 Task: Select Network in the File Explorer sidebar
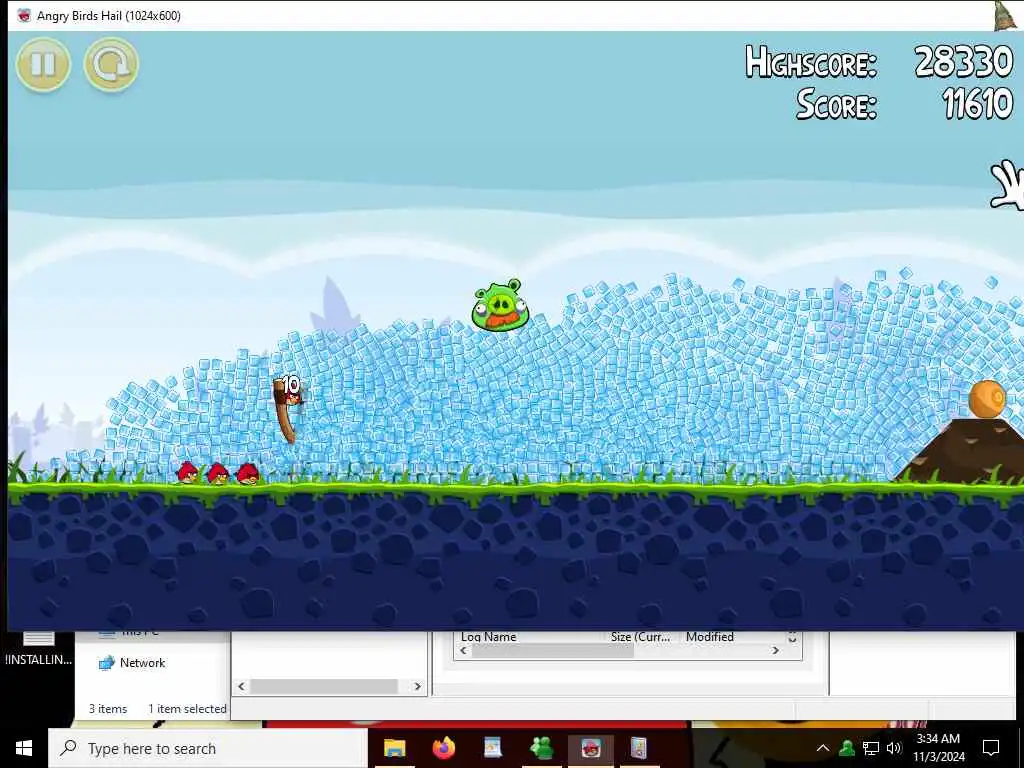click(132, 663)
